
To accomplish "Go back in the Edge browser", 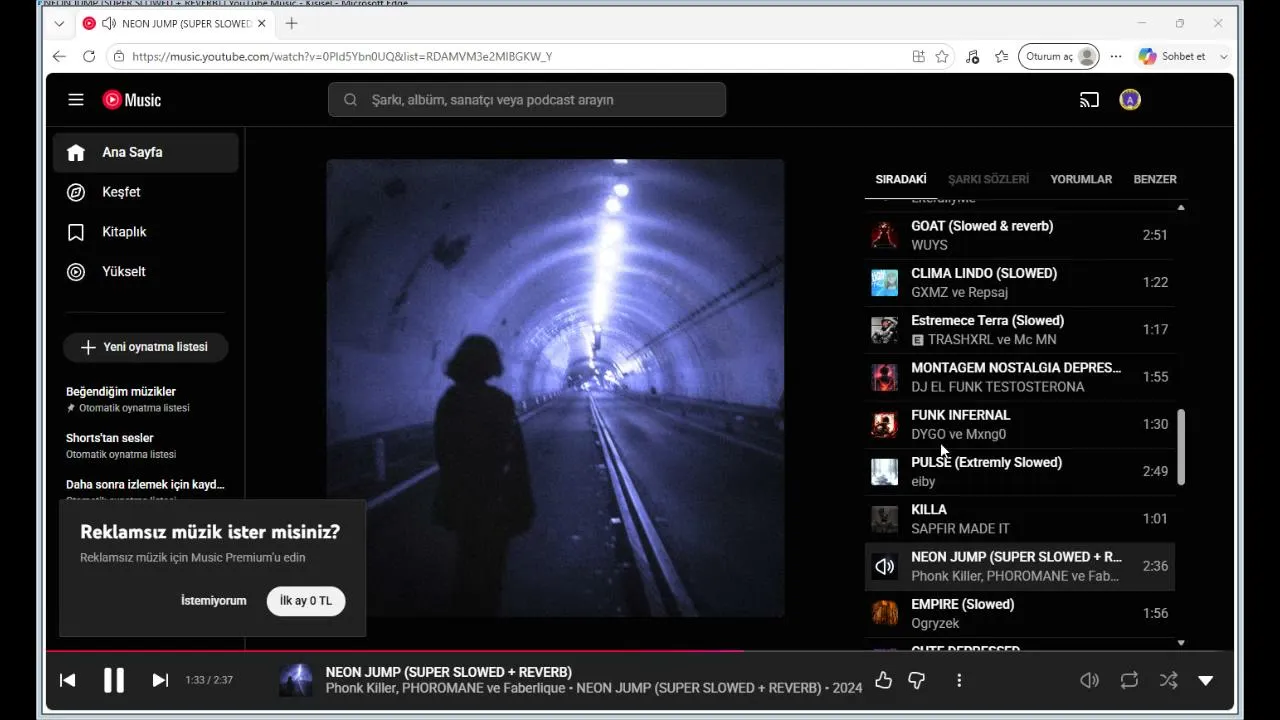I will [x=59, y=57].
